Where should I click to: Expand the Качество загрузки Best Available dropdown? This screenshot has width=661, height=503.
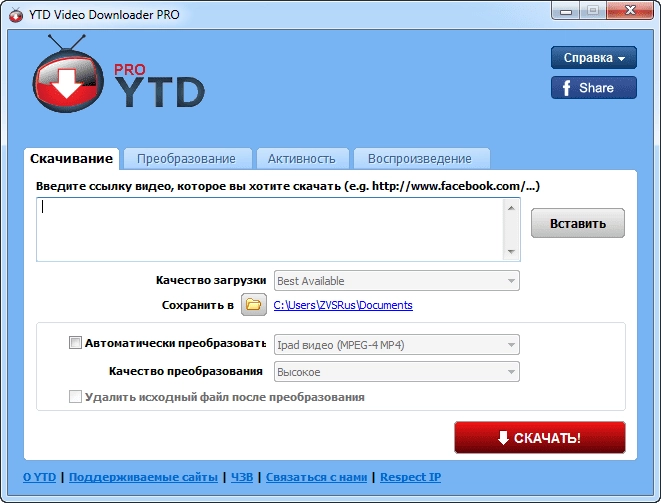397,281
